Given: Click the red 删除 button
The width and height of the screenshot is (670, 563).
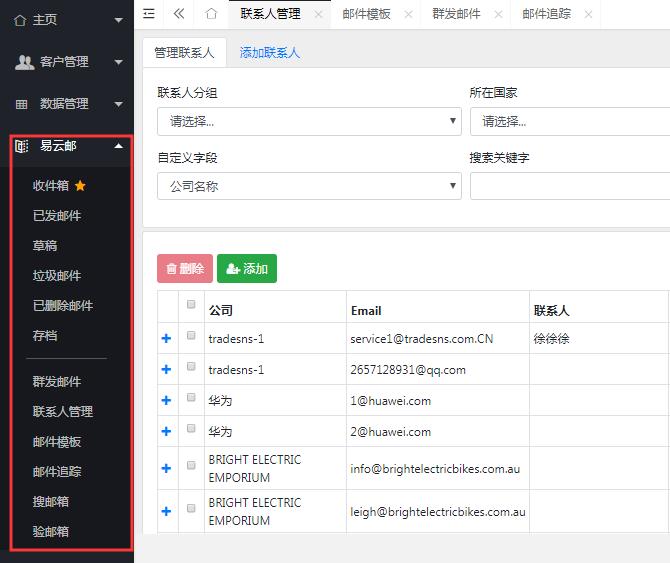Looking at the screenshot, I should click(184, 268).
